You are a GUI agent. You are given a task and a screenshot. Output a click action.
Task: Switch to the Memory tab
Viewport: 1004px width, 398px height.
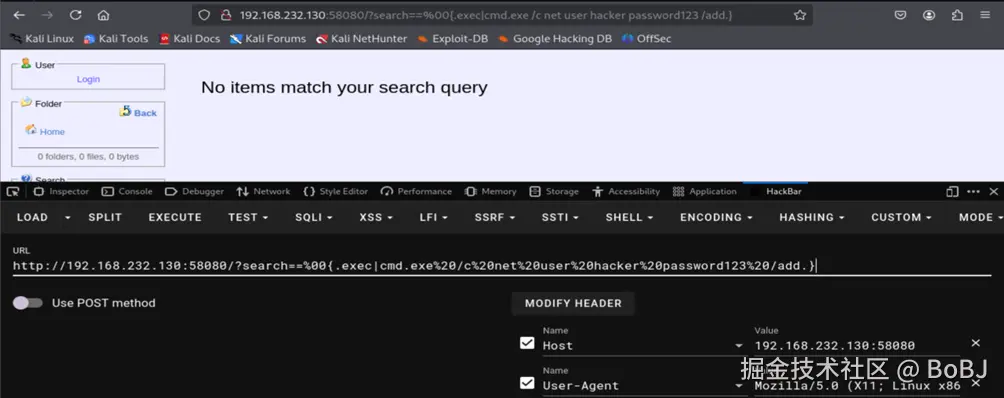point(490,191)
